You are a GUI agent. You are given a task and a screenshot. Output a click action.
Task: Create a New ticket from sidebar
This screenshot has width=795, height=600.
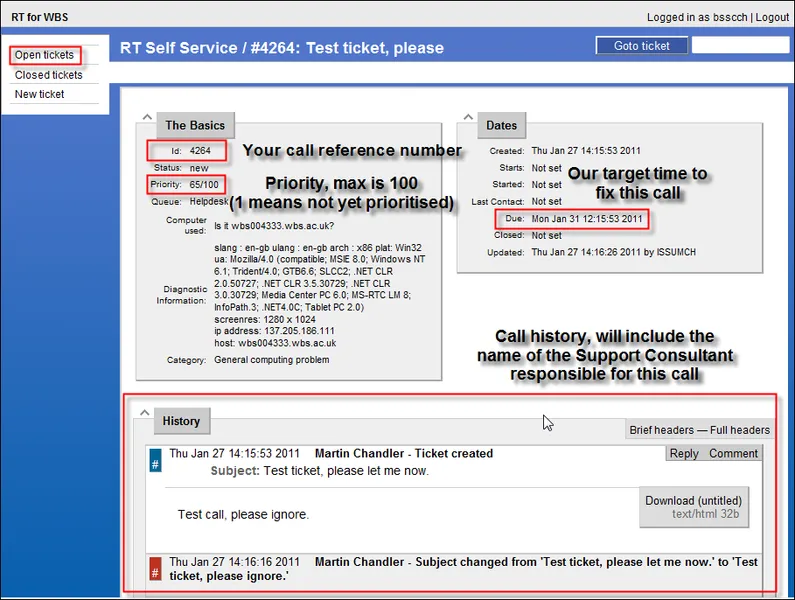pos(39,94)
